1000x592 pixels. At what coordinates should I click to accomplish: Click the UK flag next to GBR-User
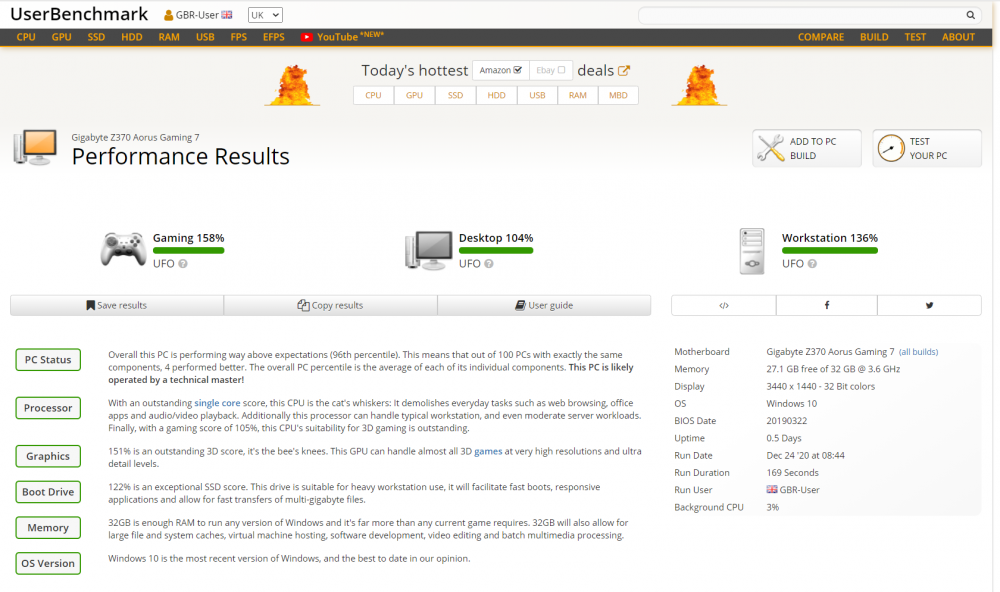(226, 14)
